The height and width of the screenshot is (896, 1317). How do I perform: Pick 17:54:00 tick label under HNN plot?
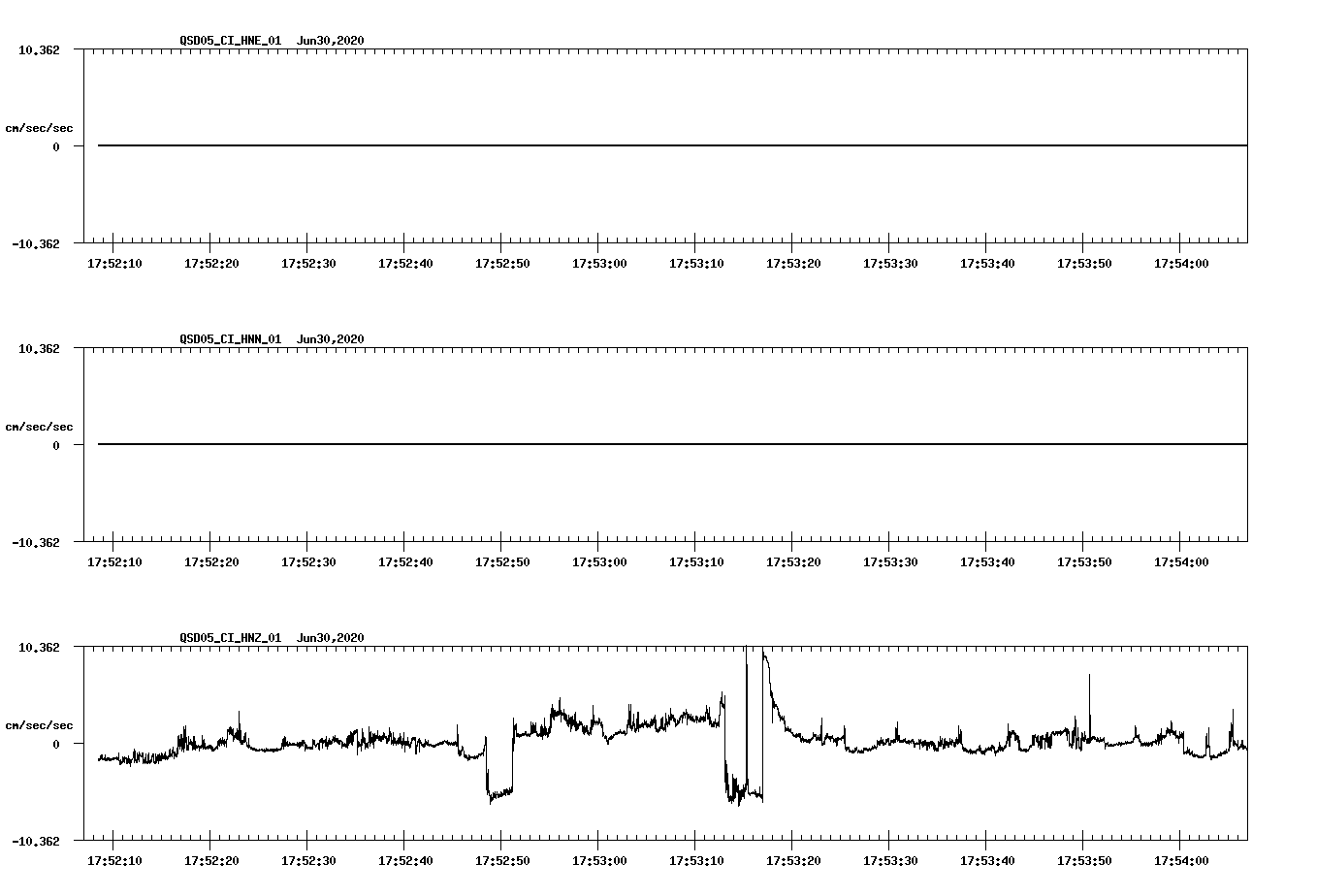1181,562
